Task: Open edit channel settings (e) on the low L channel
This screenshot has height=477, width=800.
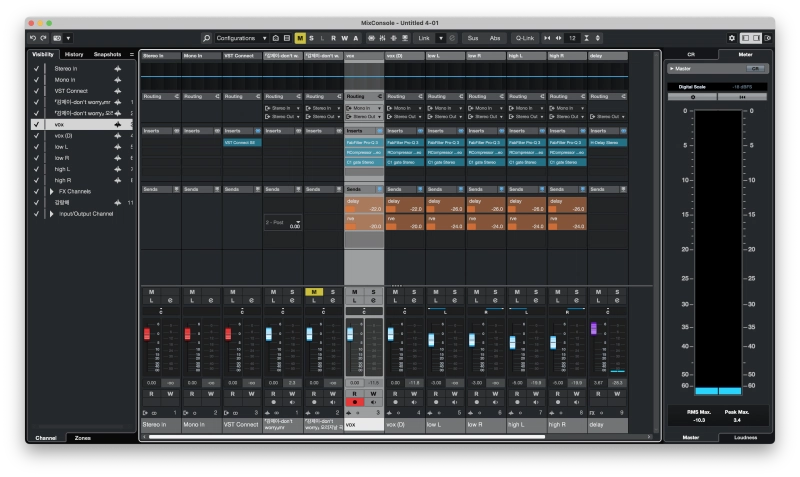Action: (x=454, y=300)
